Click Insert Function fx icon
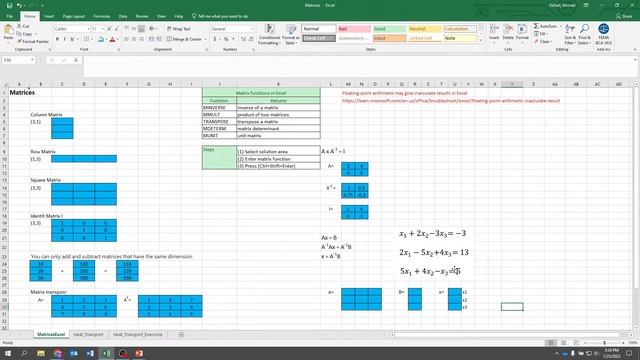Viewport: 640px width, 360px height. [76, 60]
